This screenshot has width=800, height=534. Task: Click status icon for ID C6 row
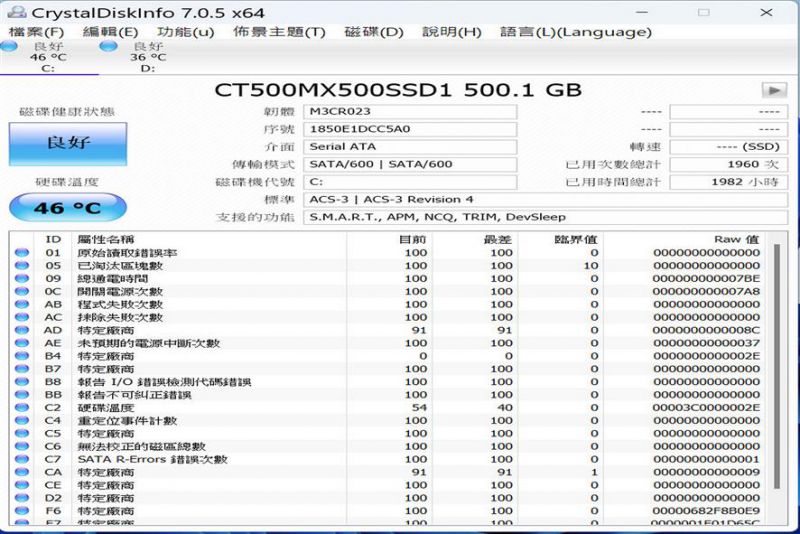pyautogui.click(x=22, y=446)
